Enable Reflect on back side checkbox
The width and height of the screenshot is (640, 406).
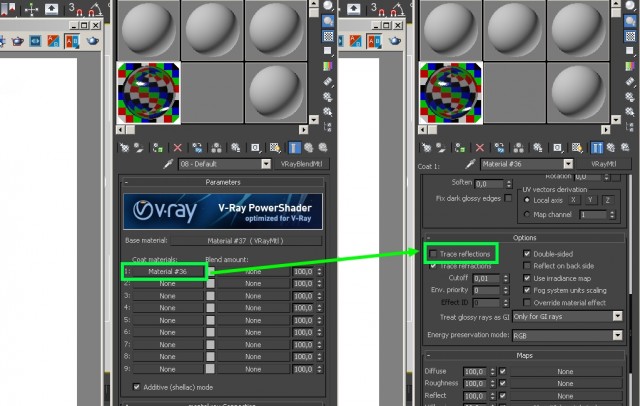pos(527,266)
